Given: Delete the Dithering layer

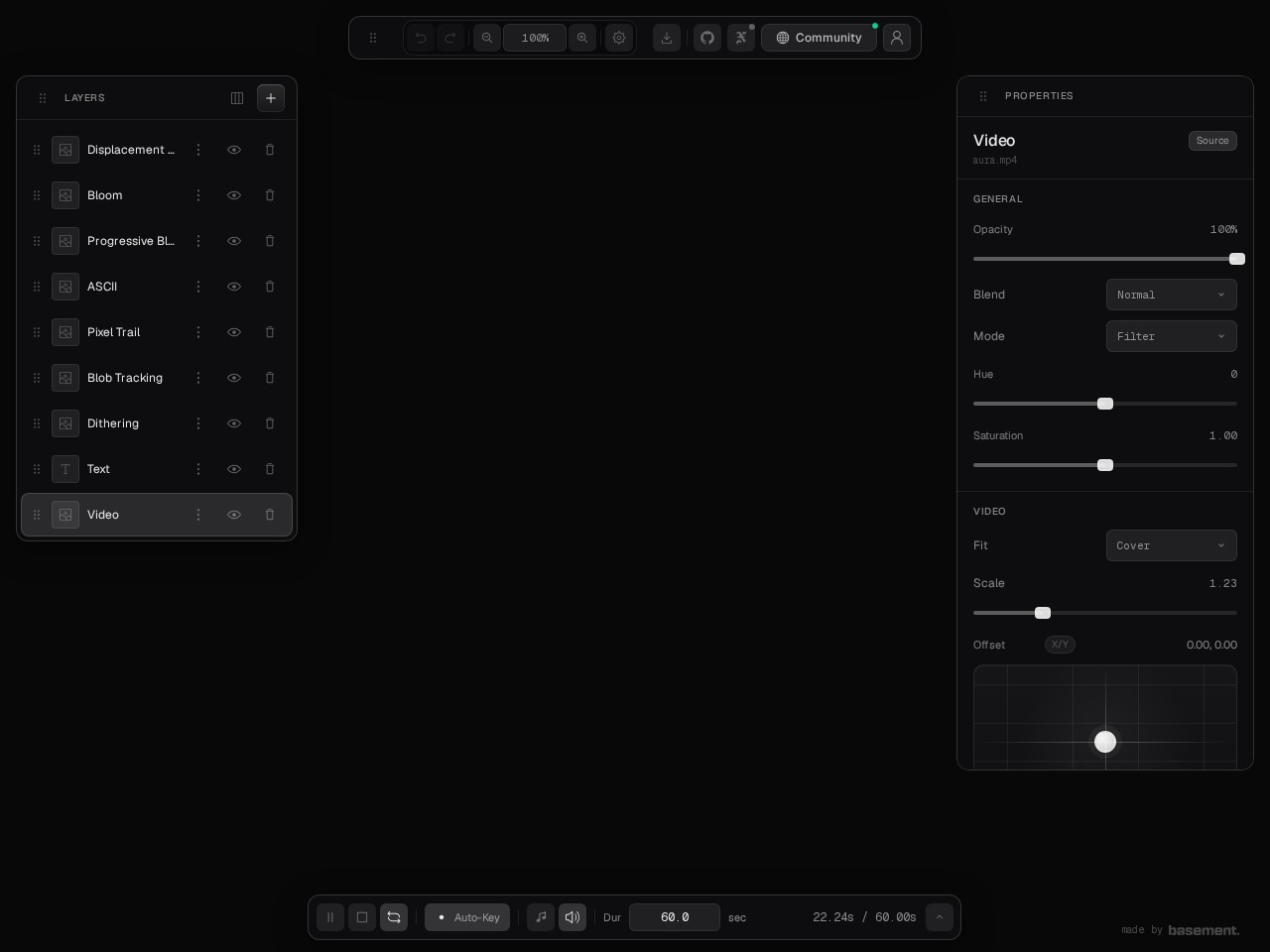Looking at the screenshot, I should 270,423.
